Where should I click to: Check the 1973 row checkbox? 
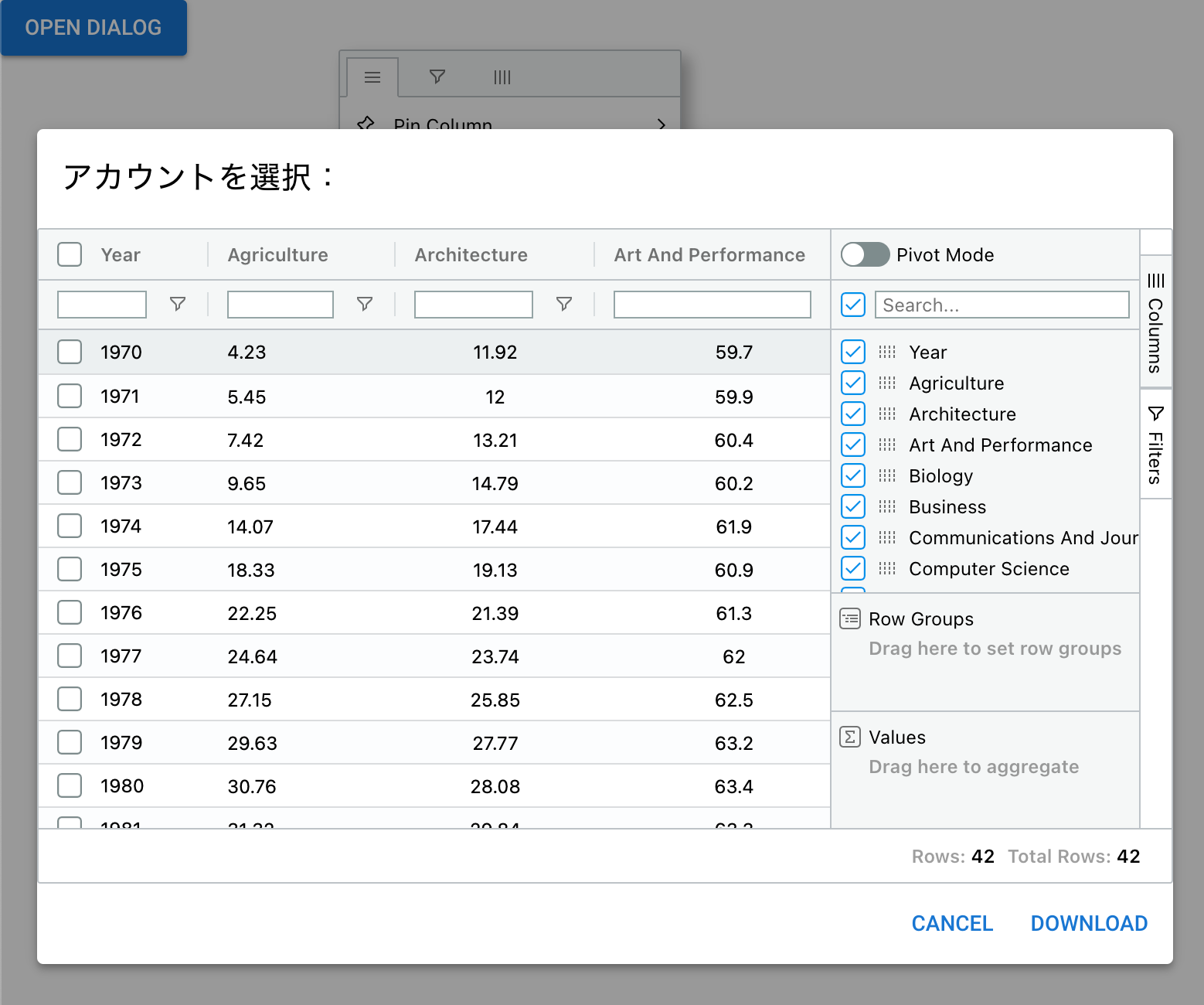point(70,482)
